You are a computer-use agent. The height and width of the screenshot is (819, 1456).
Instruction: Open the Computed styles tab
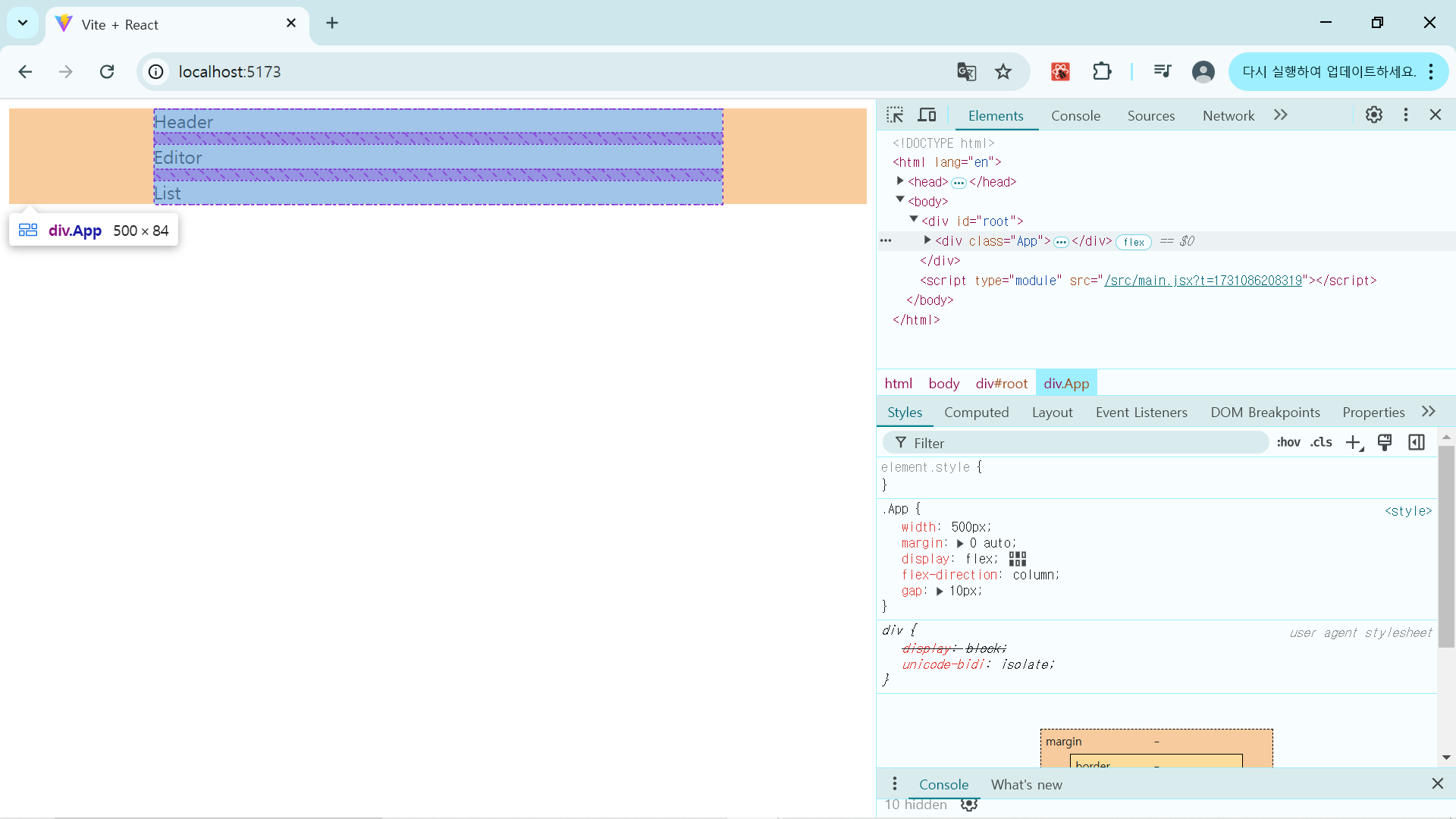(x=976, y=413)
